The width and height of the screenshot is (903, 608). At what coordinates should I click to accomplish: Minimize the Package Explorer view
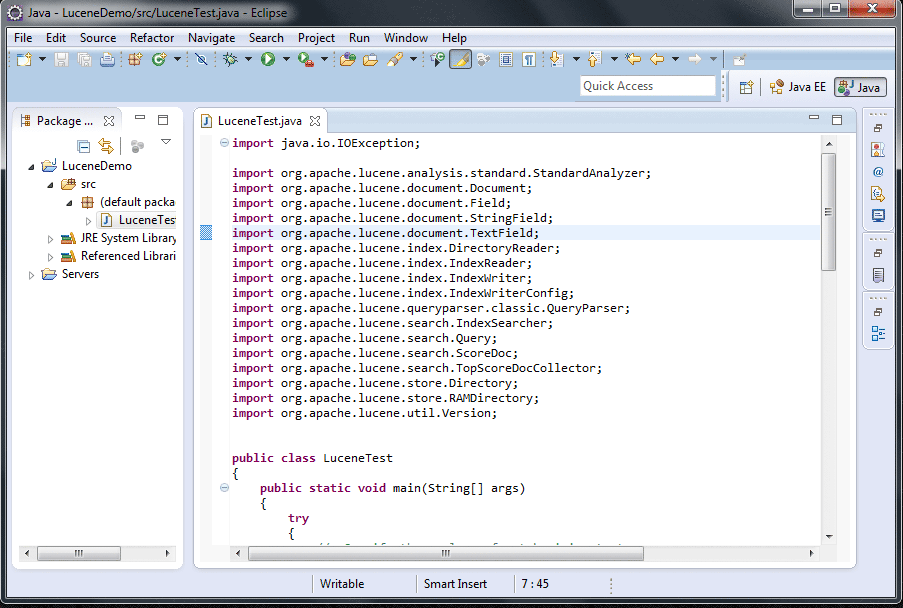coord(140,117)
